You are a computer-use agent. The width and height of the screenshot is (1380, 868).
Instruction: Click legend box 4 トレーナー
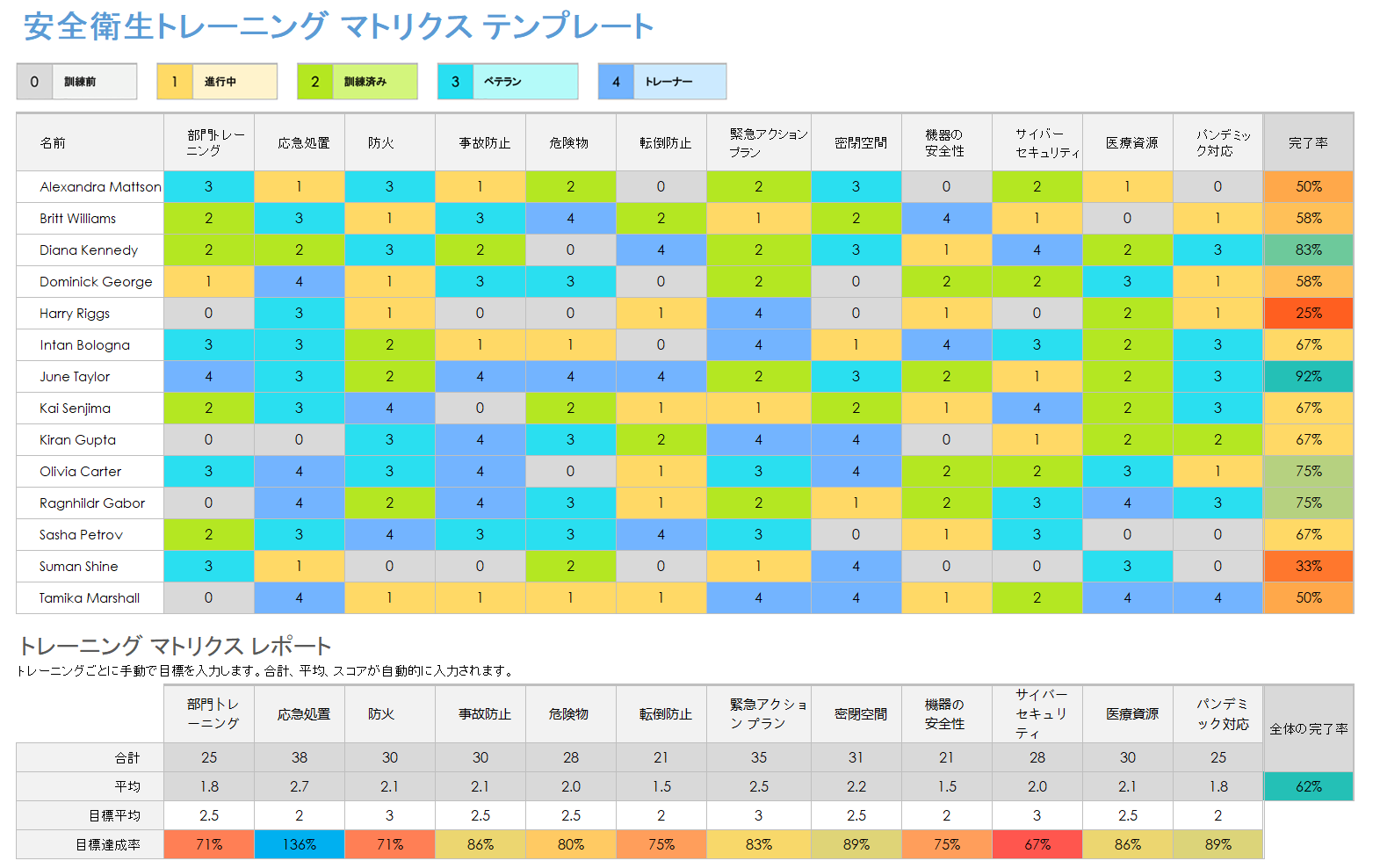662,82
